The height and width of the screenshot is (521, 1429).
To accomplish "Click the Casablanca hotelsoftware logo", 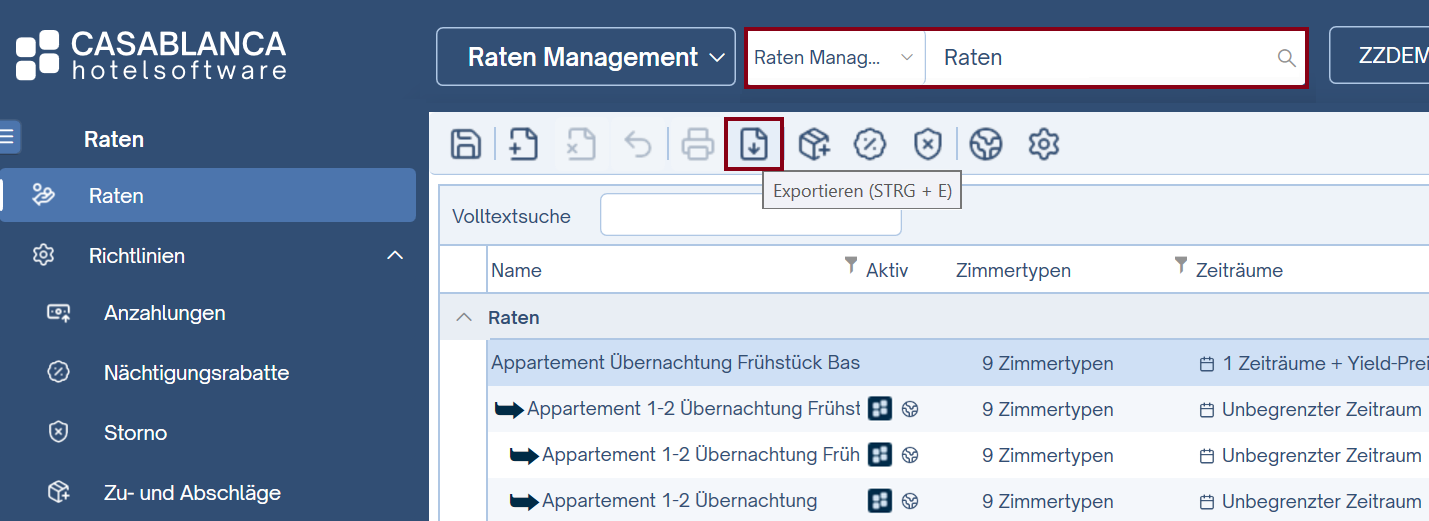I will (151, 56).
